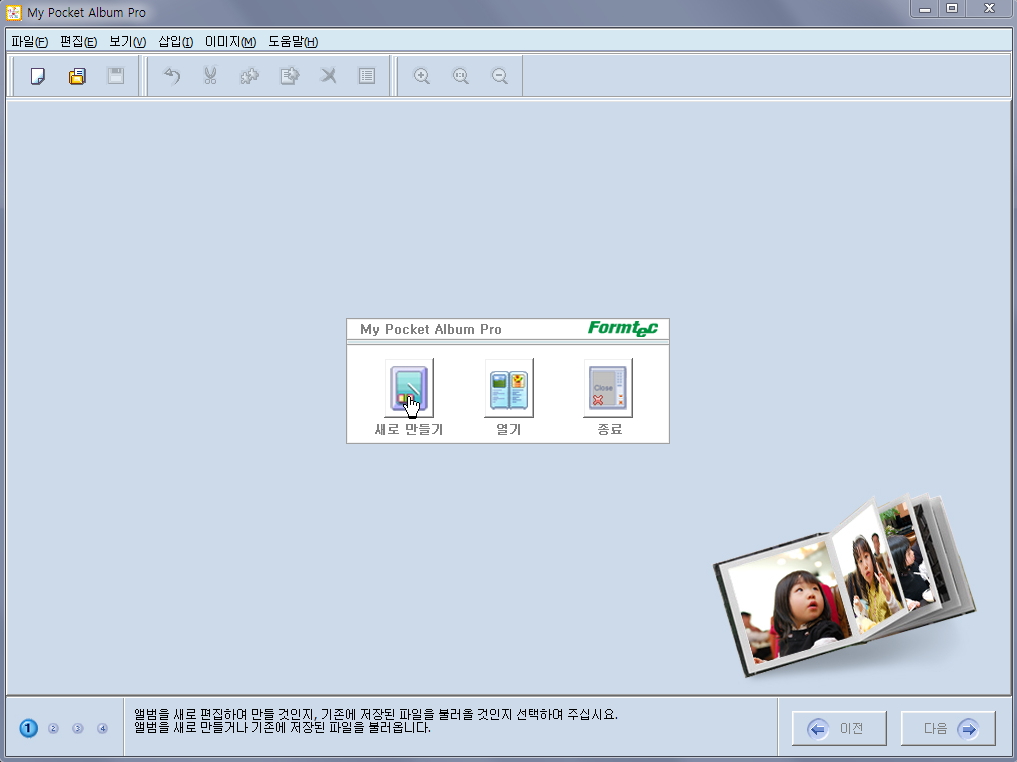Go to step 2 indicator
This screenshot has height=762, width=1017.
[x=53, y=728]
